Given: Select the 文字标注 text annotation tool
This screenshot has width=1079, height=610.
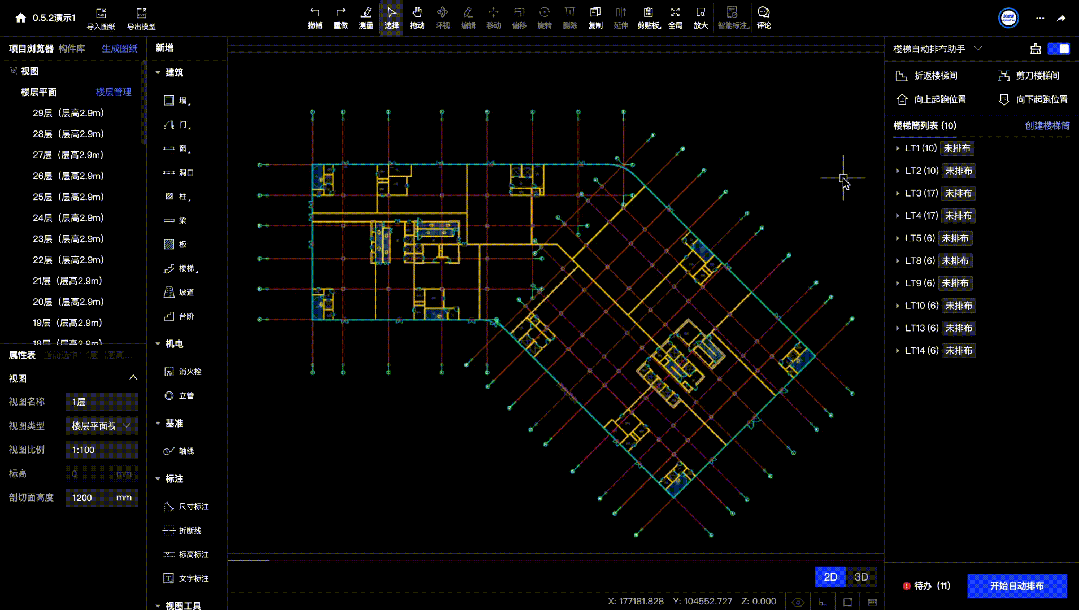Looking at the screenshot, I should tap(186, 578).
